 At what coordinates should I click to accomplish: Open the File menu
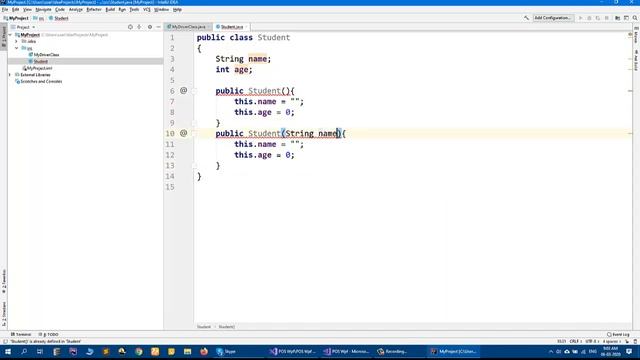point(5,9)
